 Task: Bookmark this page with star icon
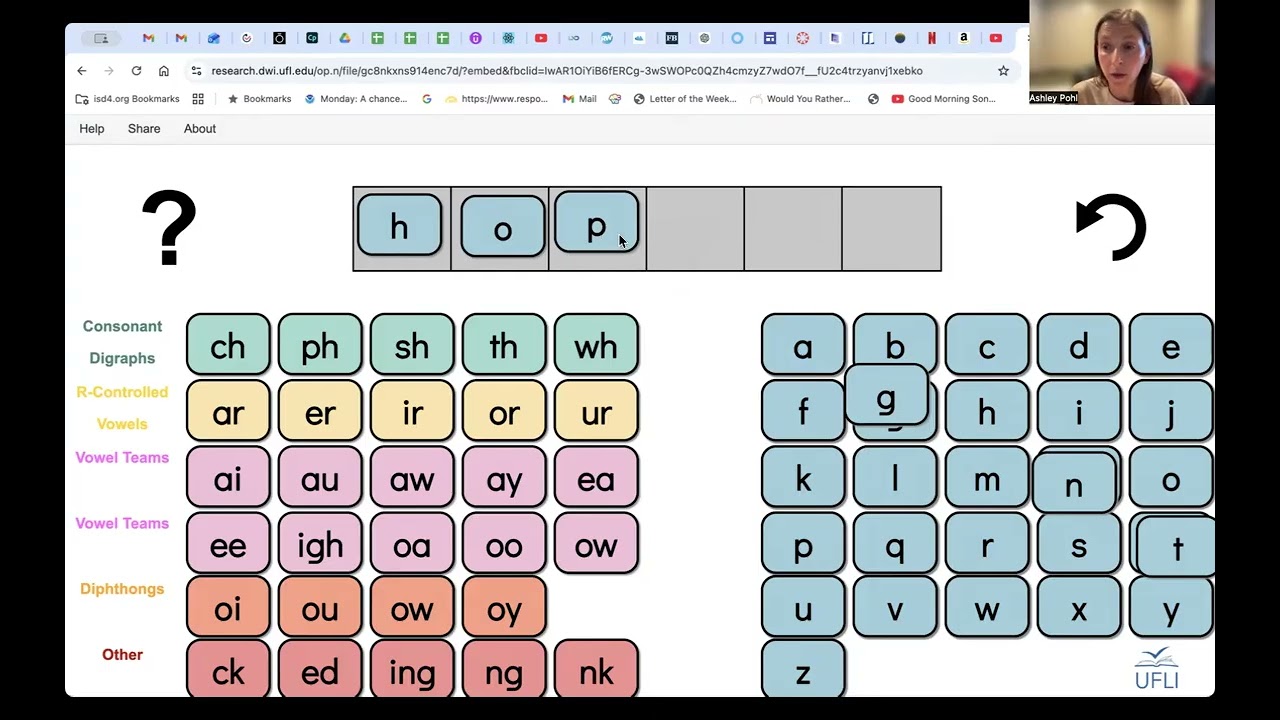1003,71
